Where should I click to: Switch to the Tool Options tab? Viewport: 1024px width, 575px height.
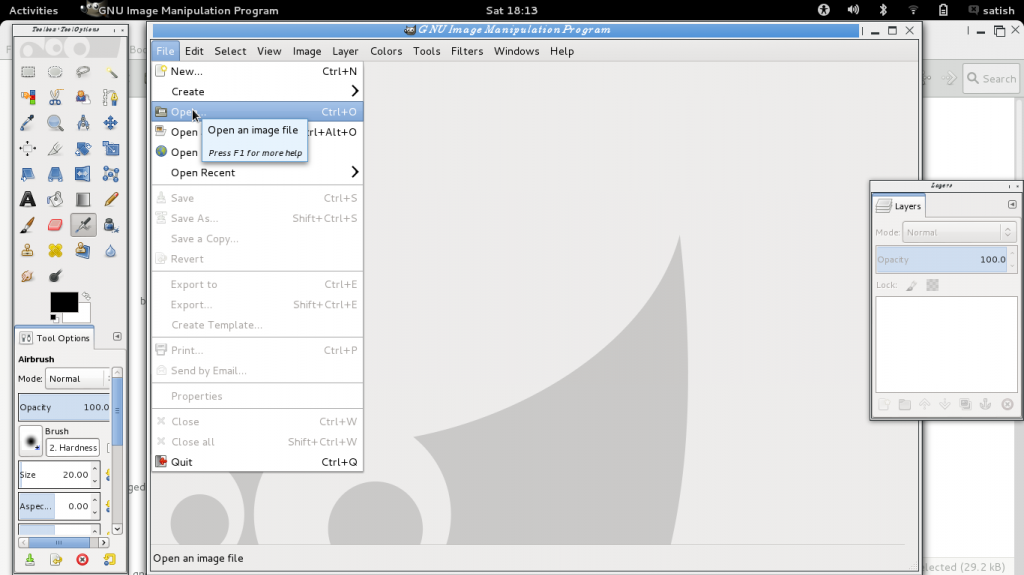55,338
